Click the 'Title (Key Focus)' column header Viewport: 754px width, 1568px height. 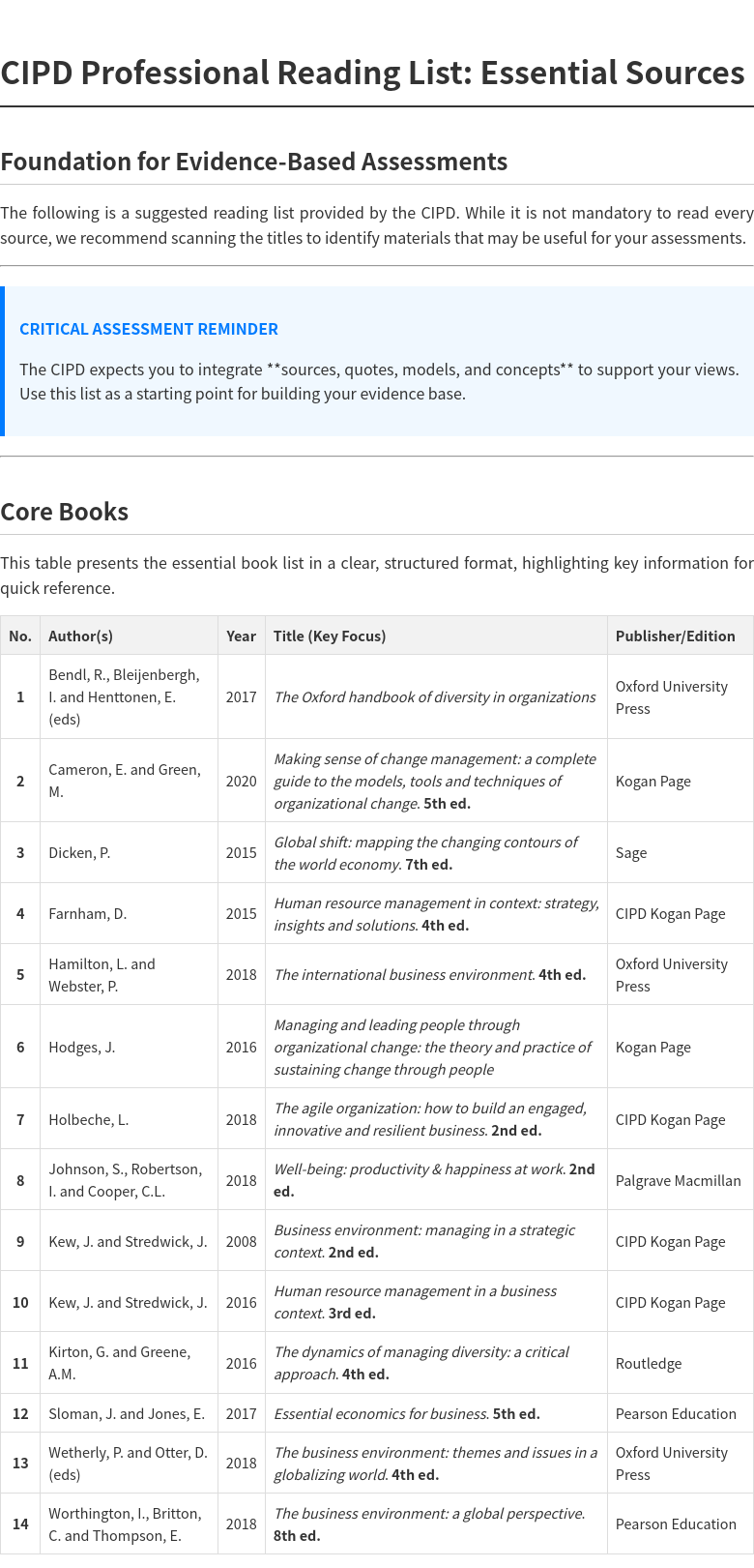(330, 636)
